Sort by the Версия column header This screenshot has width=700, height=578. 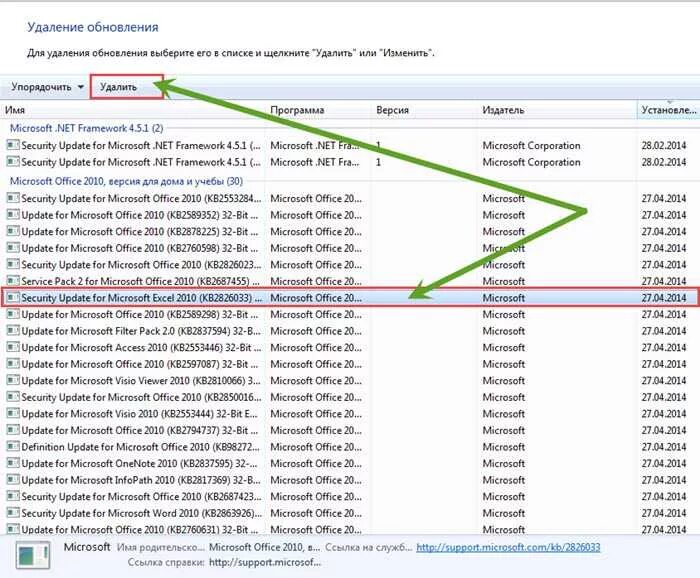(425, 110)
